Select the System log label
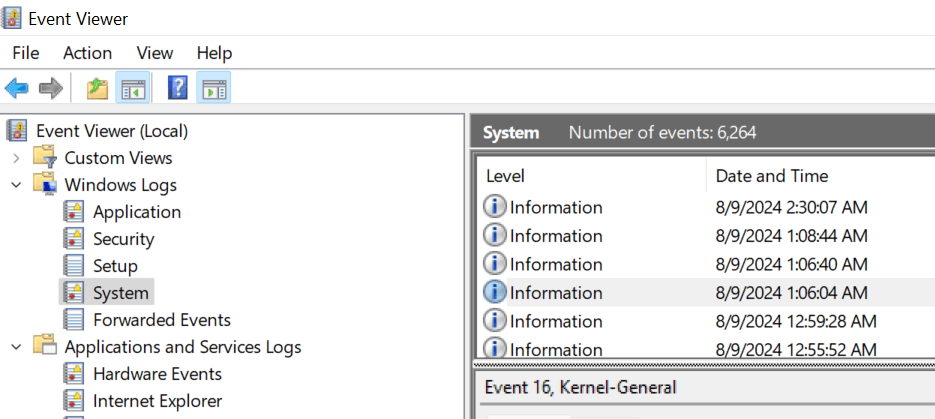This screenshot has width=935, height=419. tap(120, 293)
